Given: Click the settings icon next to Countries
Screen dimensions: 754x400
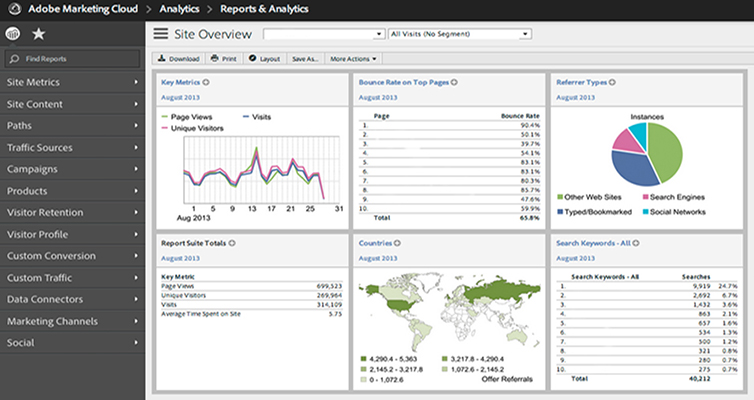Looking at the screenshot, I should tap(396, 242).
